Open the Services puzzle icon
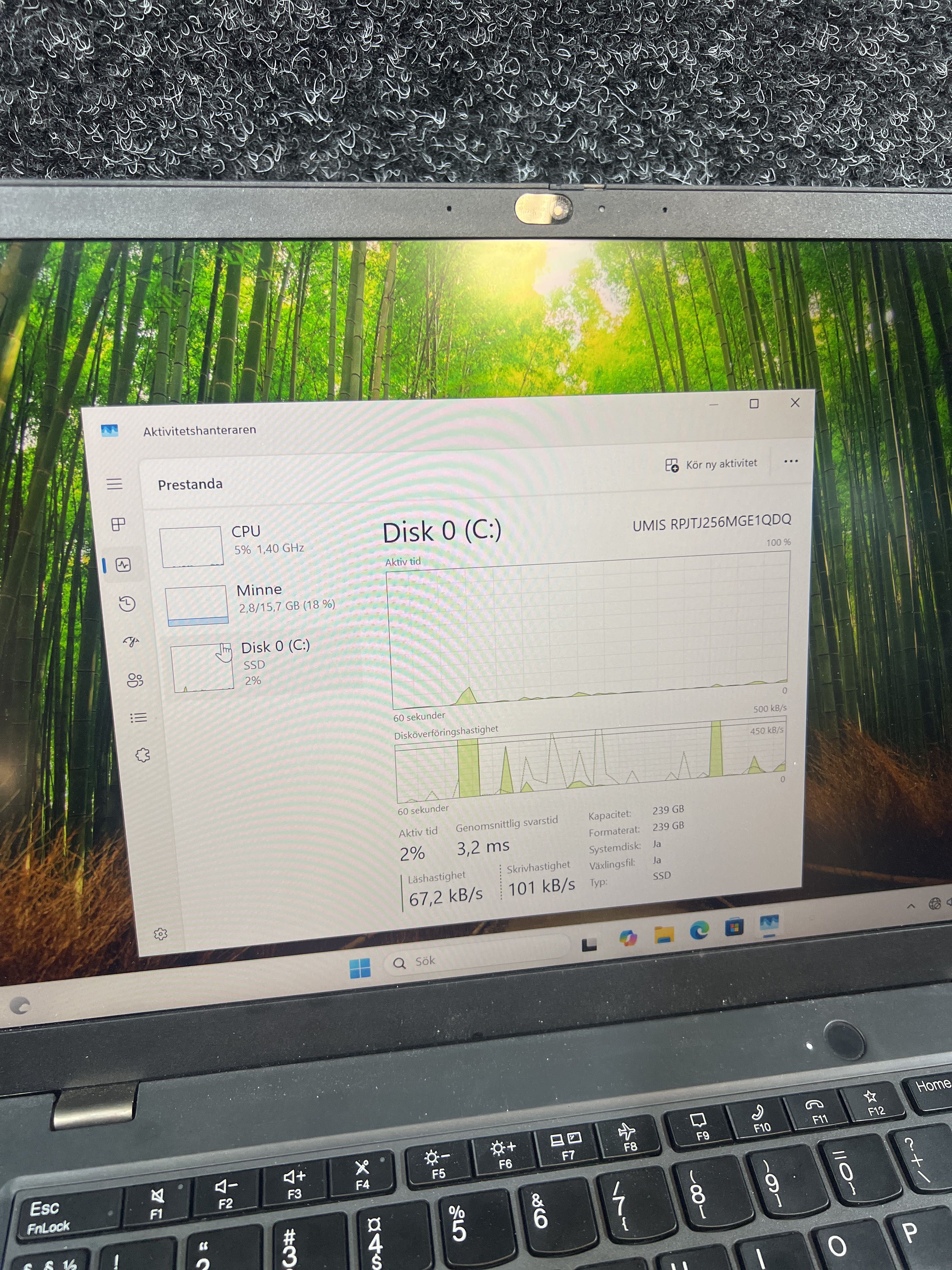 point(142,755)
